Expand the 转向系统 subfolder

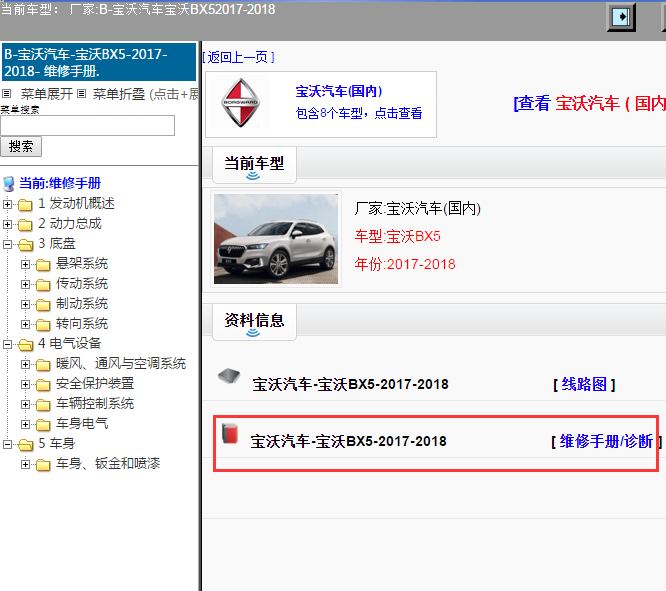pos(25,324)
